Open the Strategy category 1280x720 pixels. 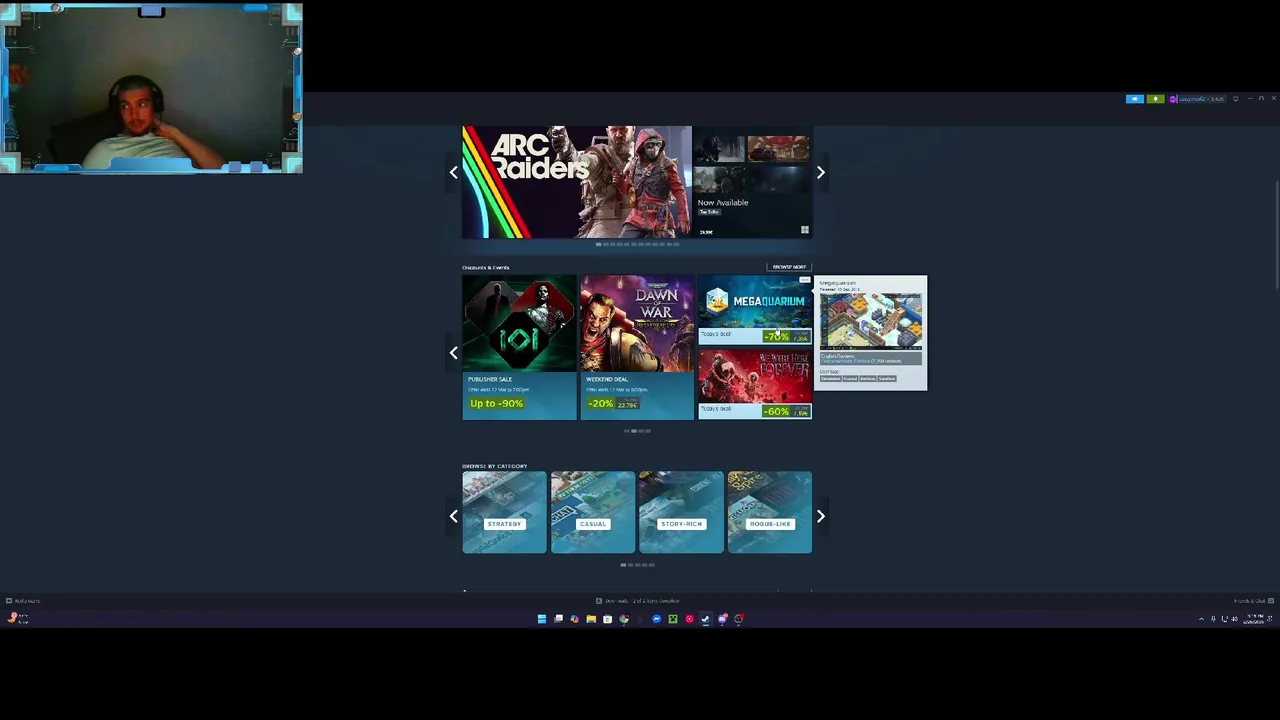pos(504,512)
